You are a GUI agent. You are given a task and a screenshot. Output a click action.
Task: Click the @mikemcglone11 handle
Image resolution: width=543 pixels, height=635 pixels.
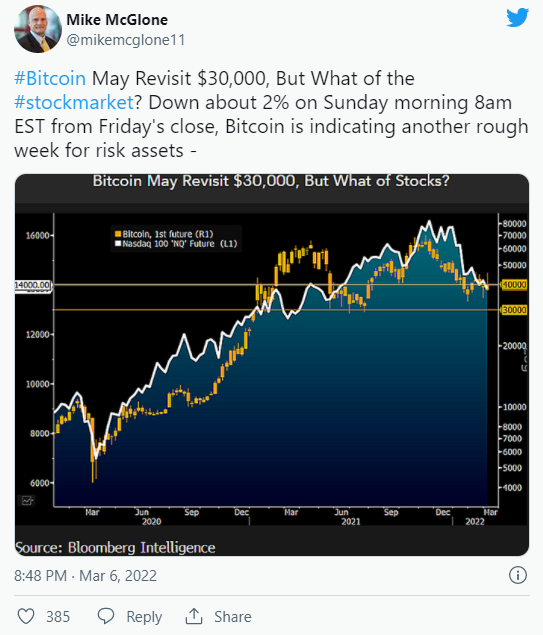coord(126,40)
